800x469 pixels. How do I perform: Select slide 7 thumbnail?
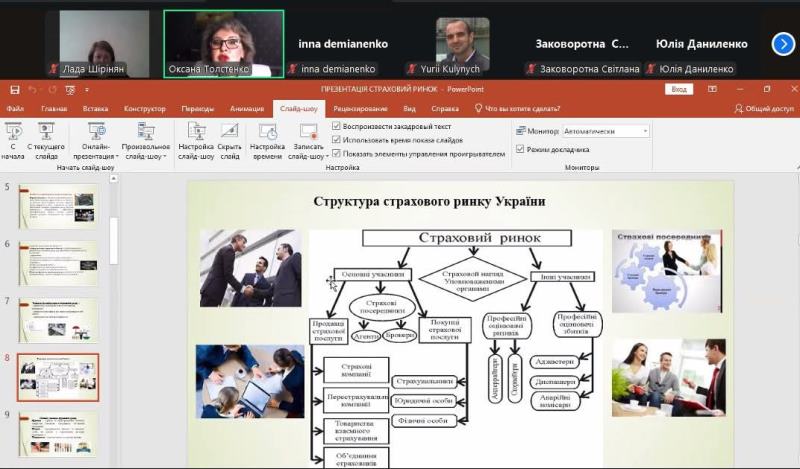click(x=58, y=320)
